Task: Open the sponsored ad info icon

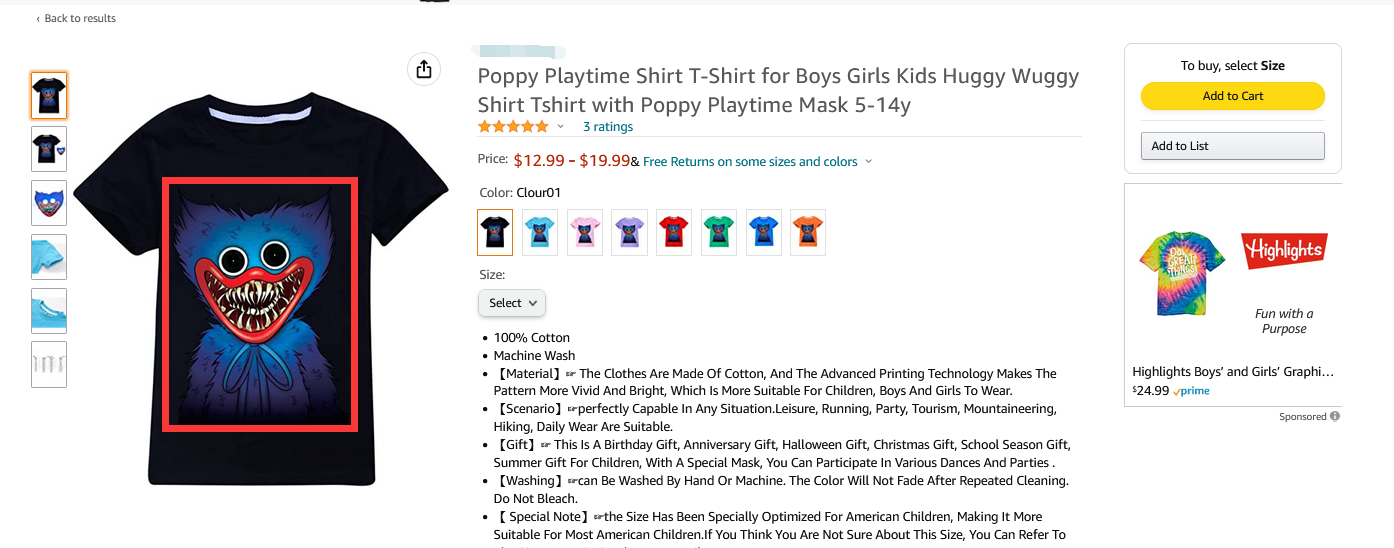Action: (x=1336, y=417)
